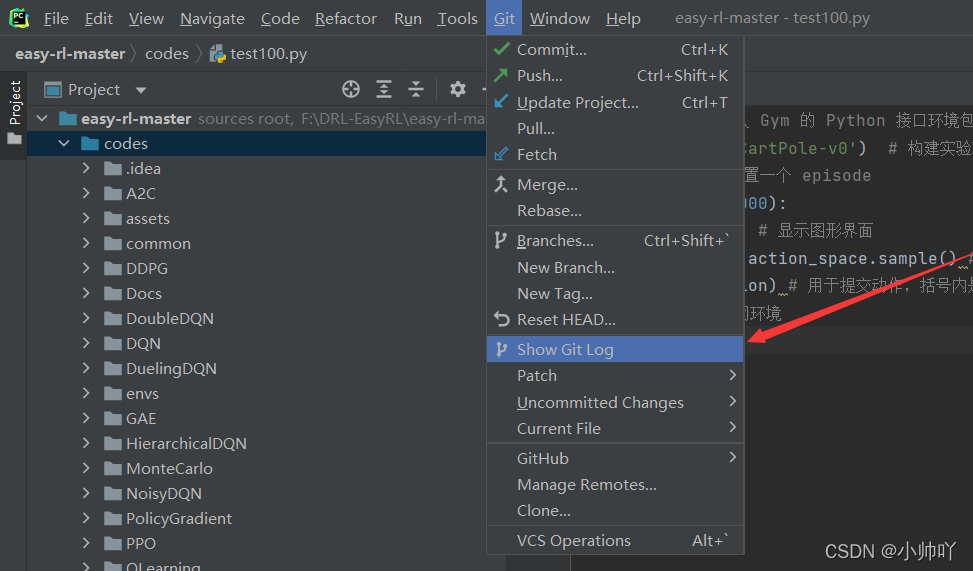
Task: Select the NoisyDQN folder row
Action: 256,493
